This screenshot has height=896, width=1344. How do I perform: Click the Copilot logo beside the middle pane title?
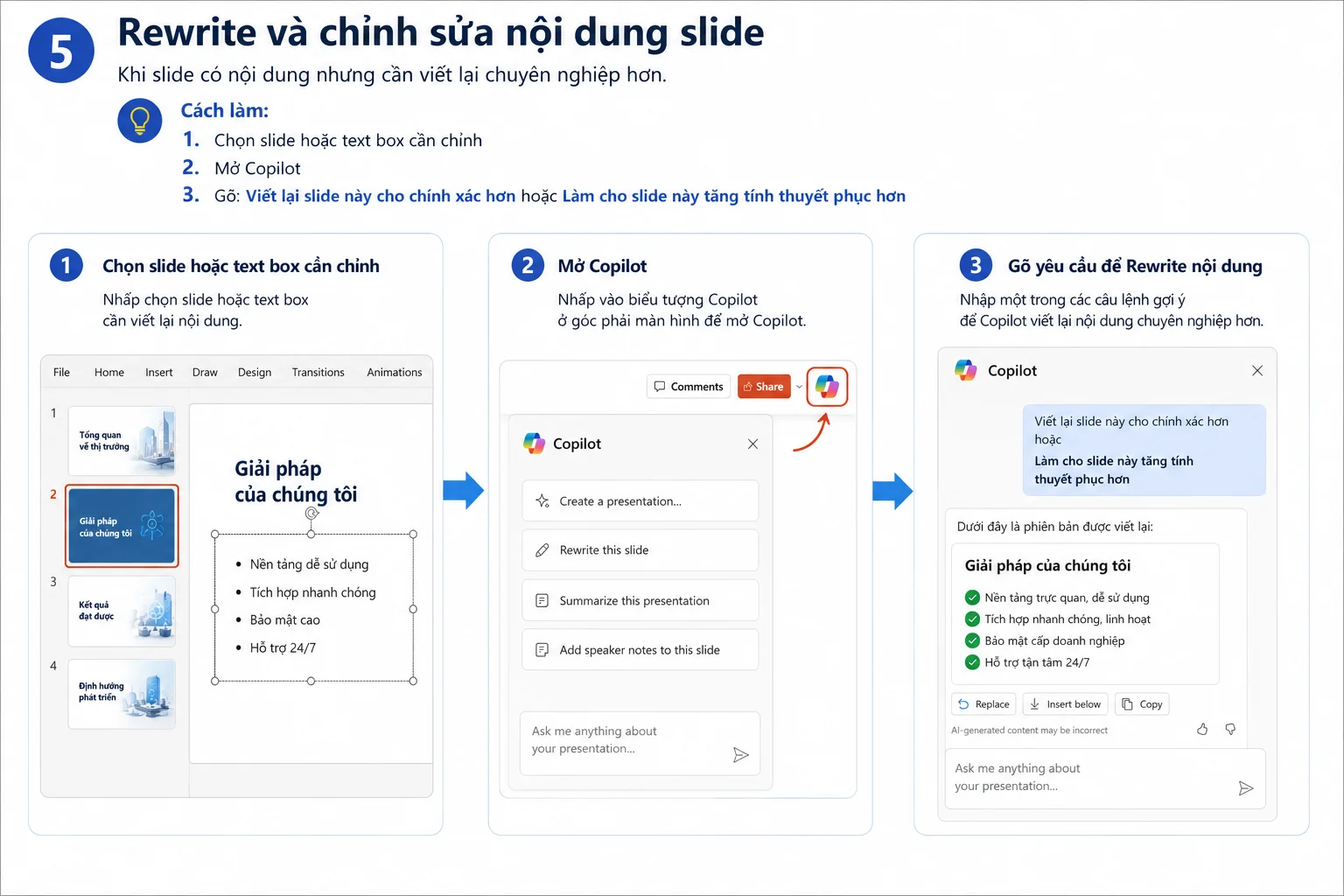coord(534,444)
